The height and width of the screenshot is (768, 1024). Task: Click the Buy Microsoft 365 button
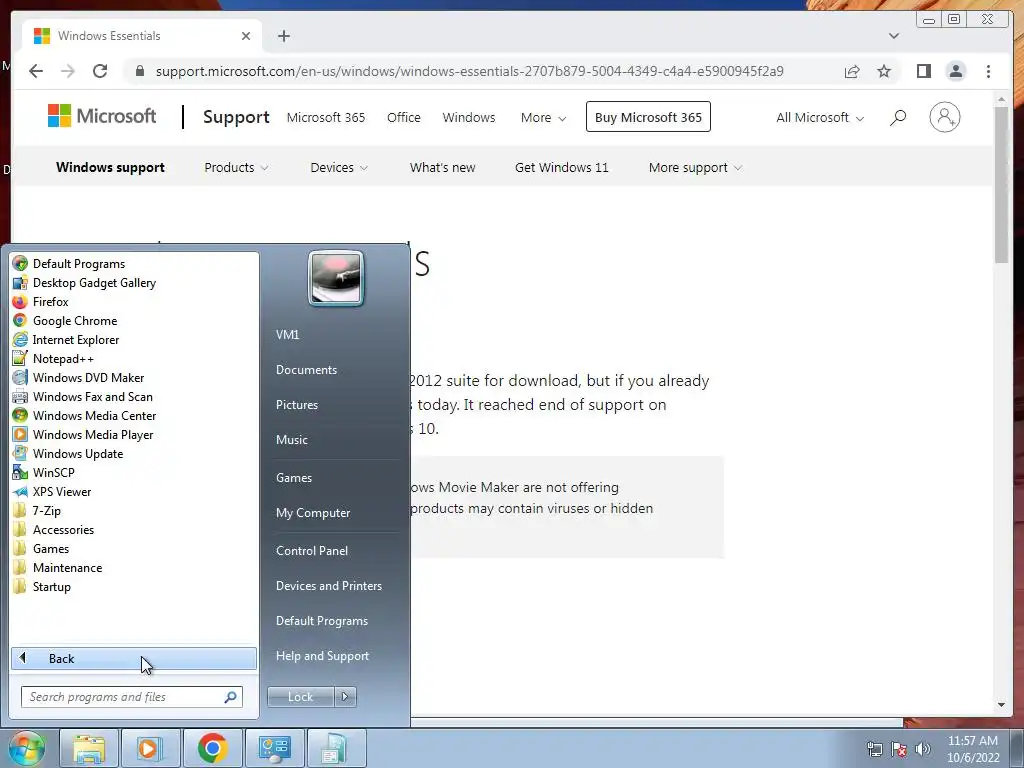click(648, 117)
